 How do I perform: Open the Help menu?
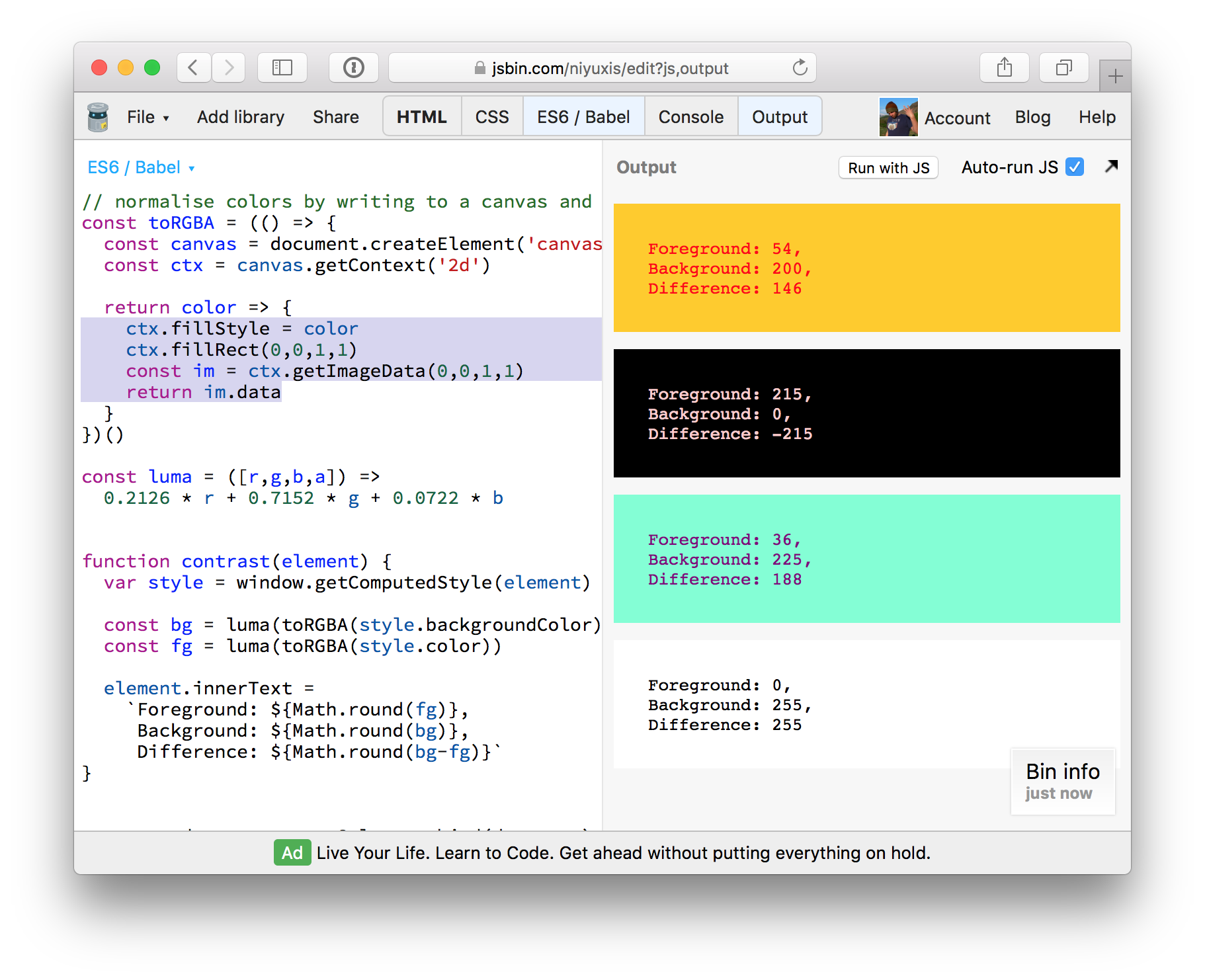1097,117
